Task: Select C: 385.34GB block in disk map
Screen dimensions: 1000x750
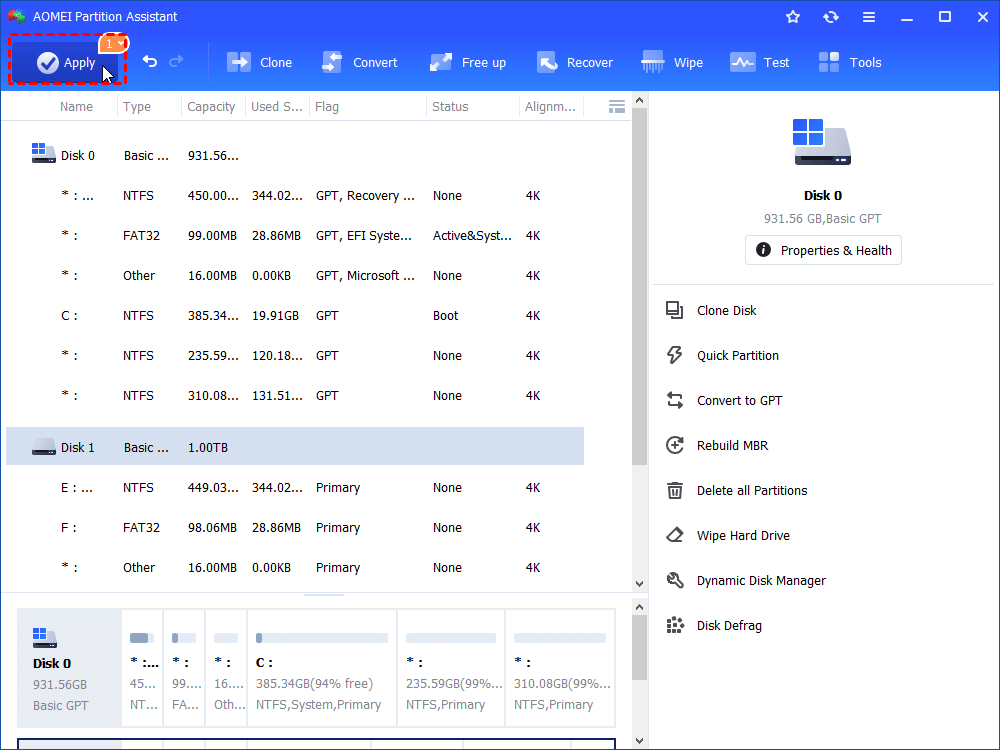Action: coord(321,668)
